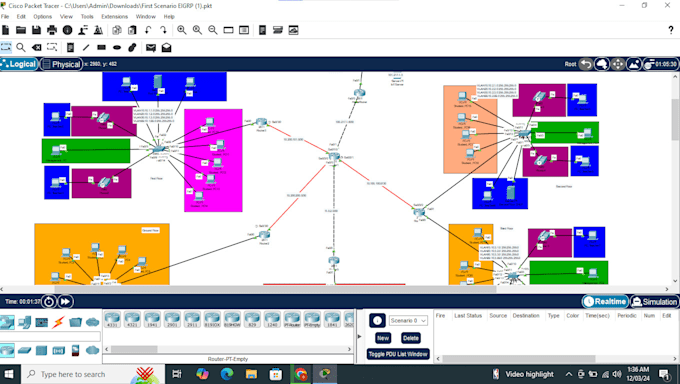This screenshot has width=680, height=384.
Task: Place a Note on the workspace
Action: coord(70,47)
